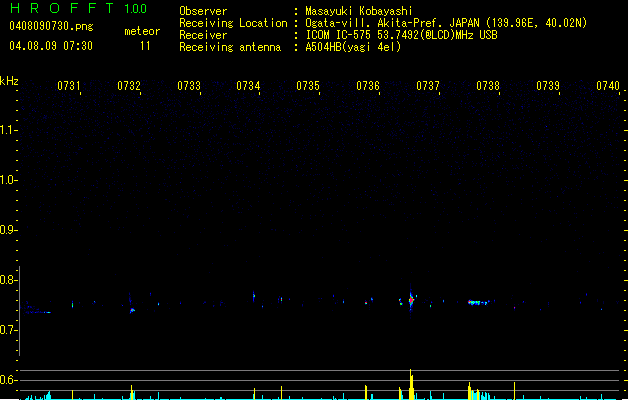Click the Receiving Location label
The height and width of the screenshot is (400, 629).
point(233,23)
